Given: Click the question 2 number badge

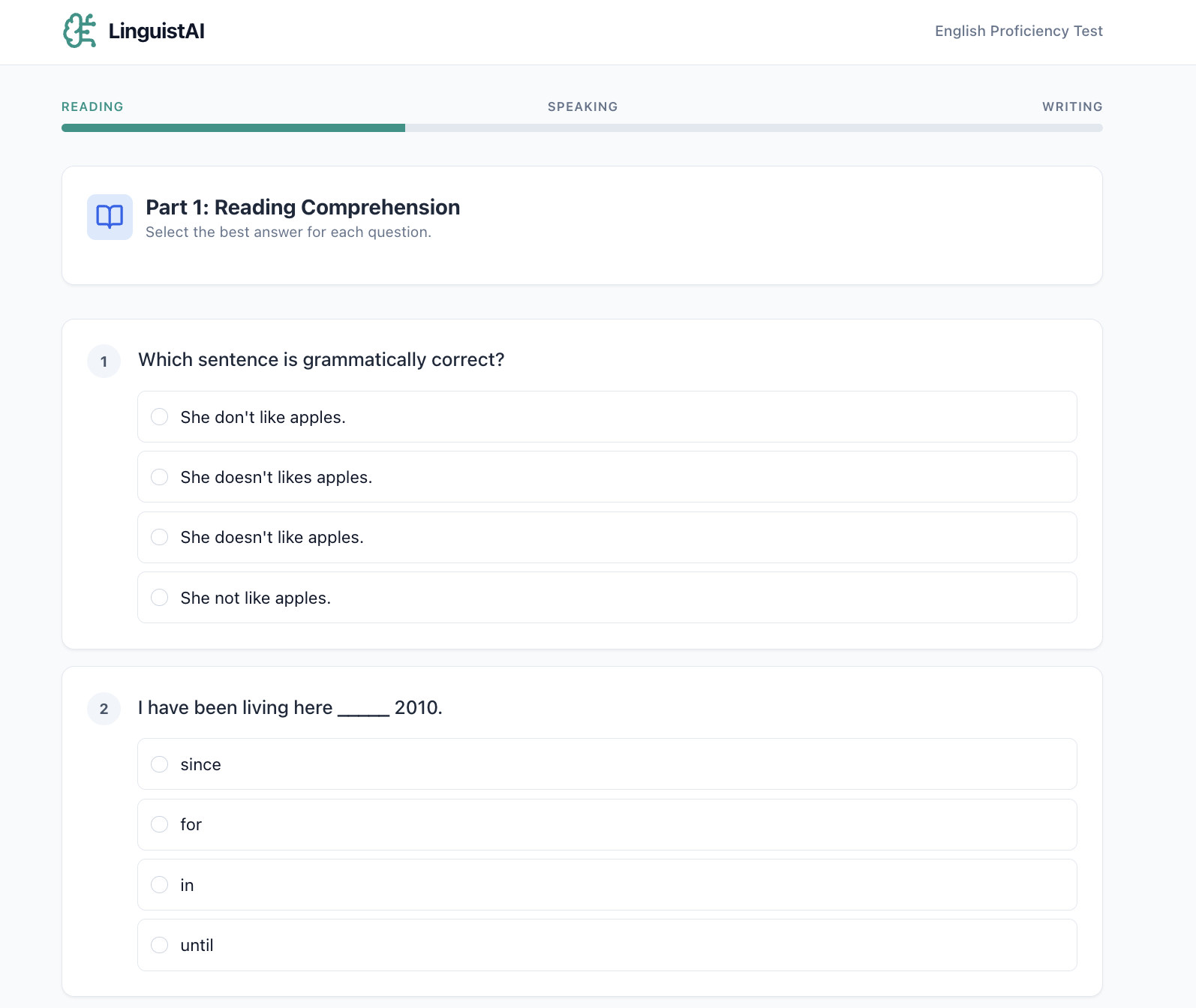Looking at the screenshot, I should [104, 708].
